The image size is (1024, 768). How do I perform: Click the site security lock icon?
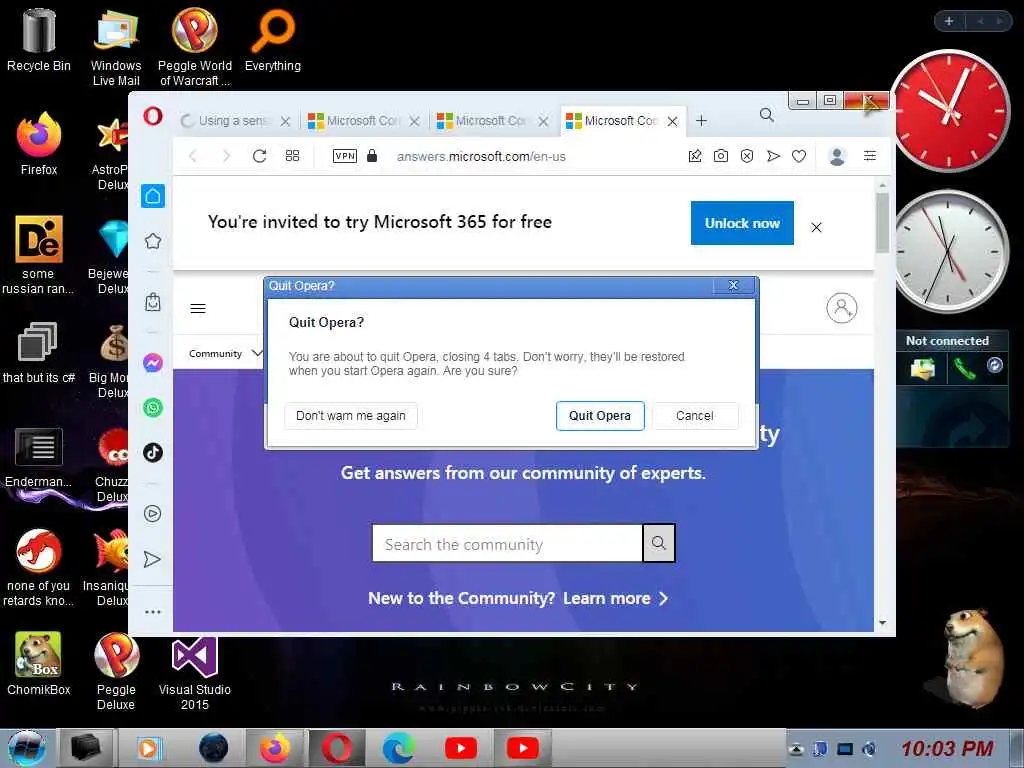[372, 155]
